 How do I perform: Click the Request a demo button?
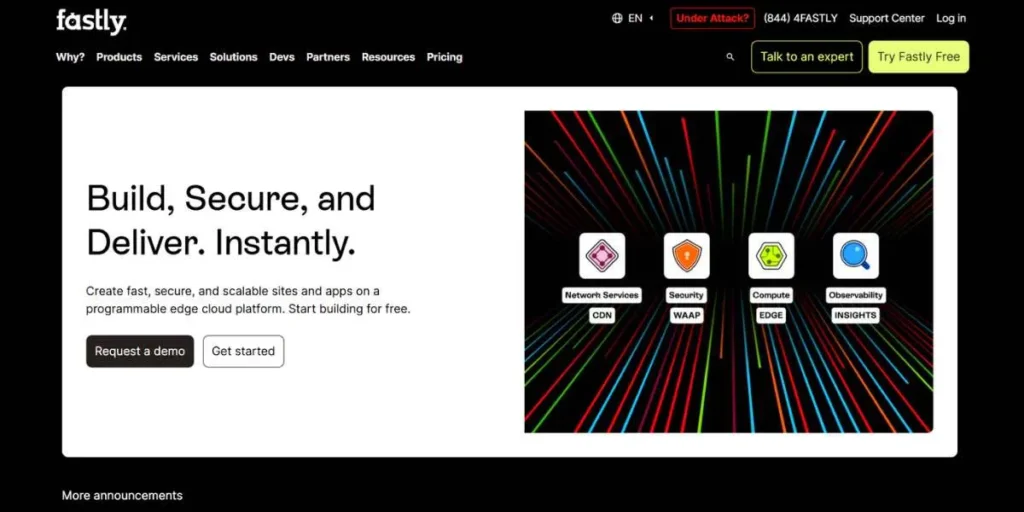140,351
